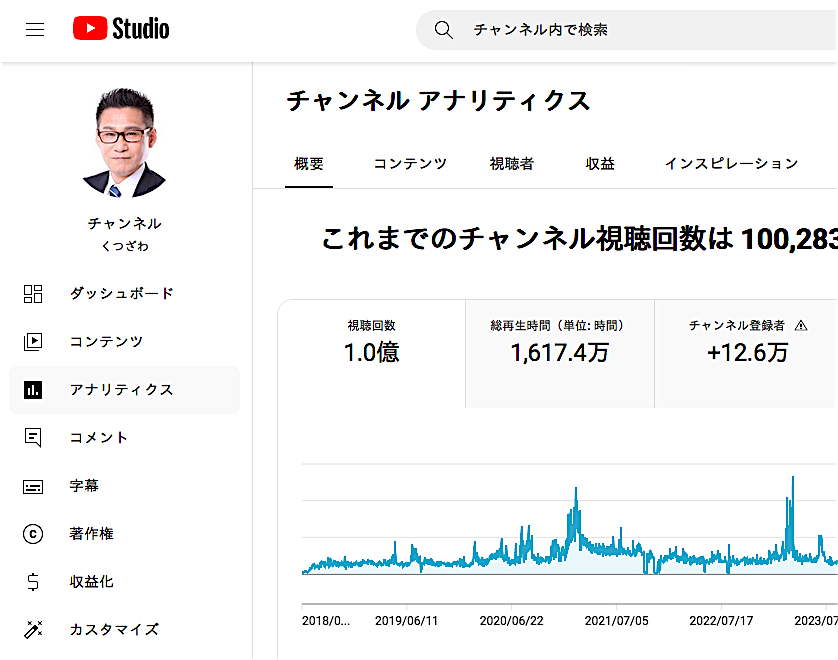Switch to the 視聴者 tab

[512, 164]
